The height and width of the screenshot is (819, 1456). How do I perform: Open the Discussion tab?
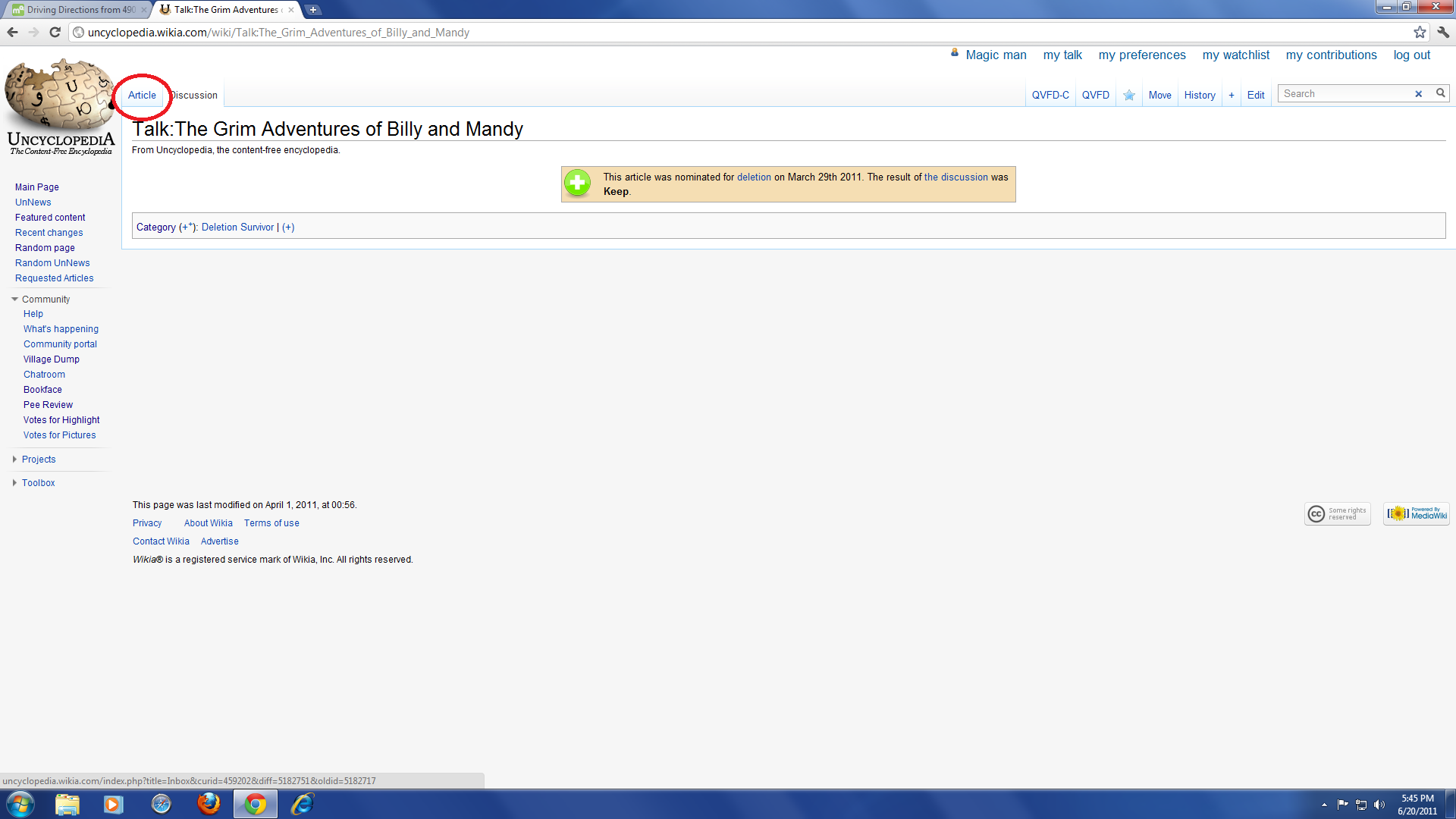[194, 94]
